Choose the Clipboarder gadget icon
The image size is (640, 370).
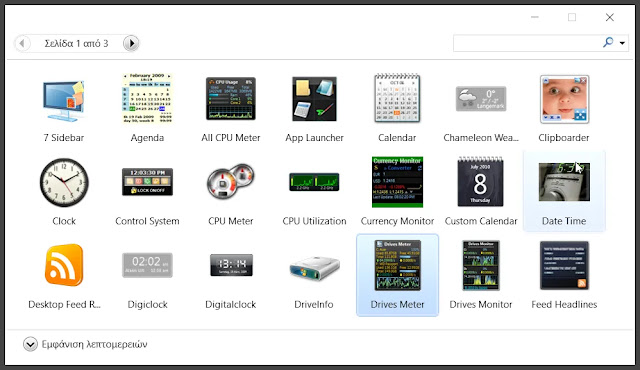[564, 99]
